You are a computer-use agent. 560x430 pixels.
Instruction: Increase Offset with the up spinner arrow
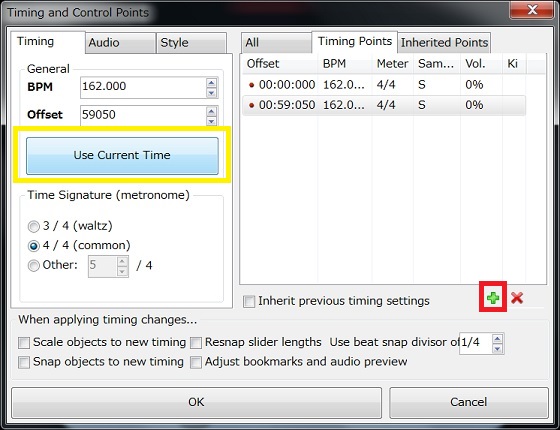coord(211,111)
